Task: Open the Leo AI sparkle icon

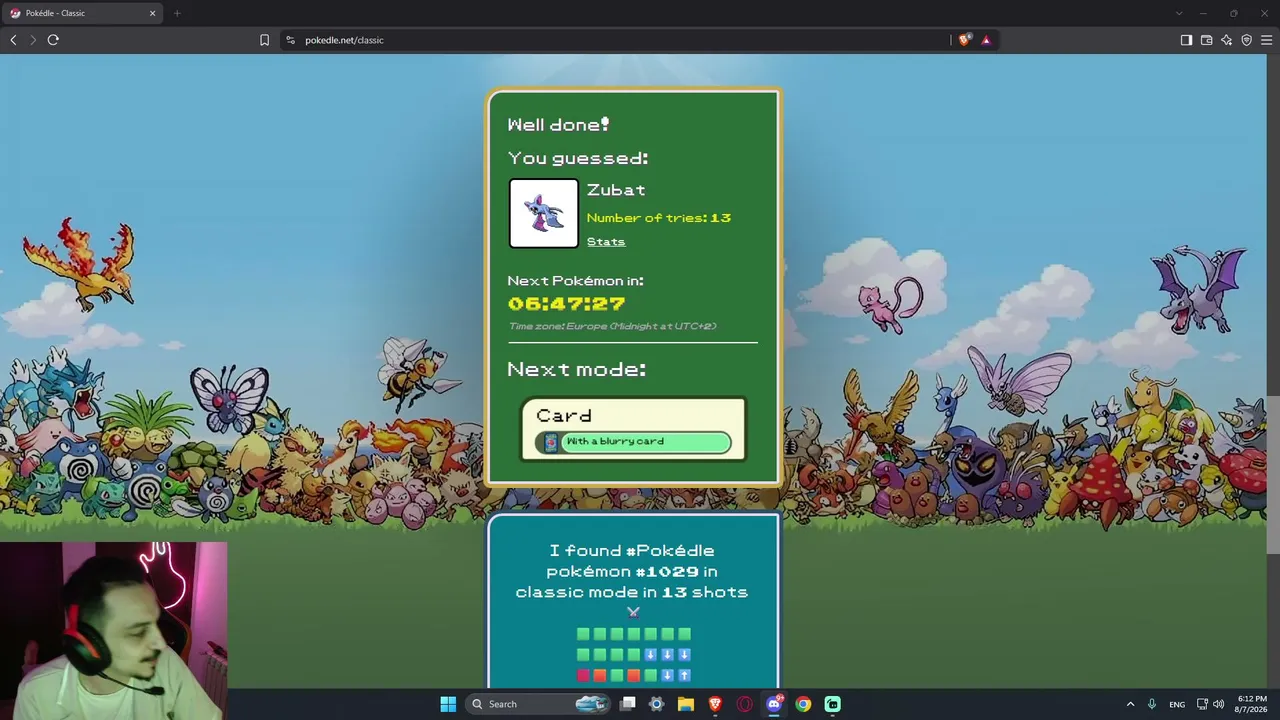Action: [x=1226, y=40]
